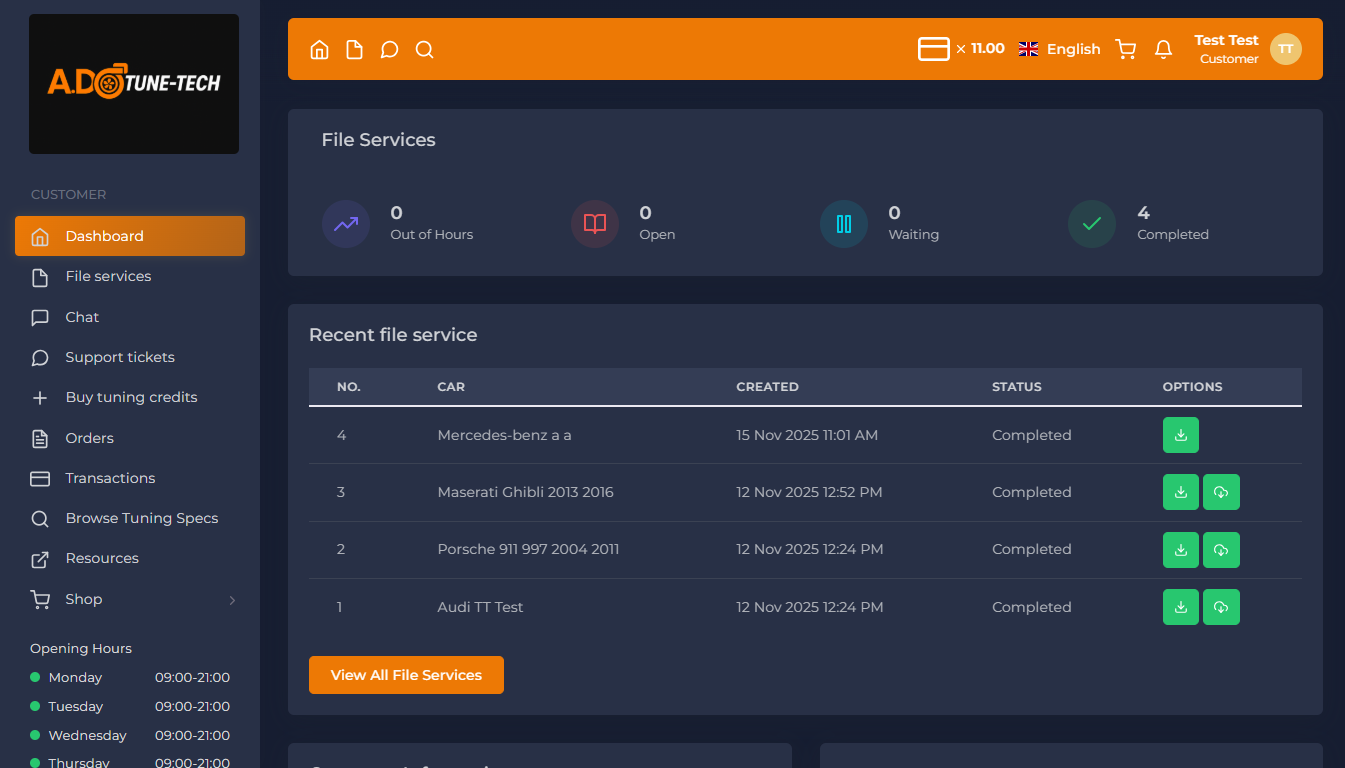
Task: Click the Out of Hours trend icon
Action: coord(346,224)
